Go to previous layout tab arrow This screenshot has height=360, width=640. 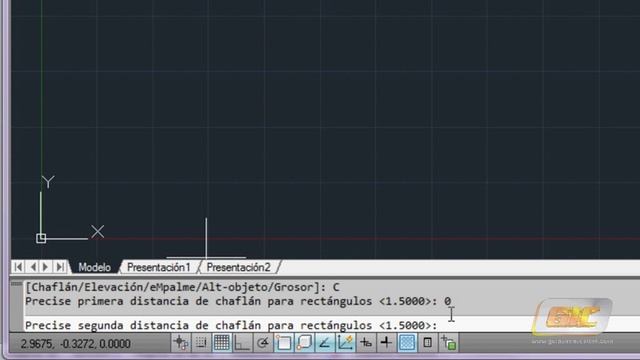[33, 267]
